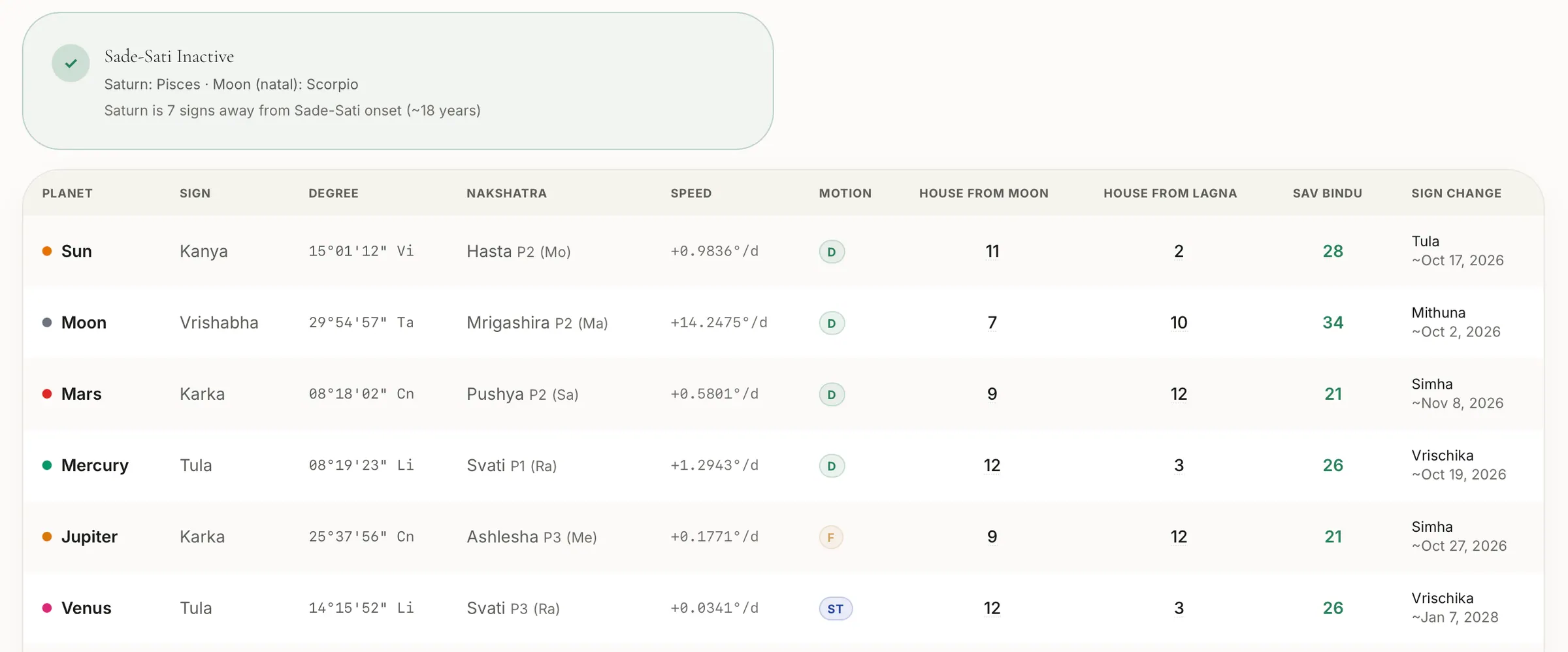Image resolution: width=1568 pixels, height=652 pixels.
Task: Click the green checkmark Sade-Sati status icon
Action: [71, 63]
